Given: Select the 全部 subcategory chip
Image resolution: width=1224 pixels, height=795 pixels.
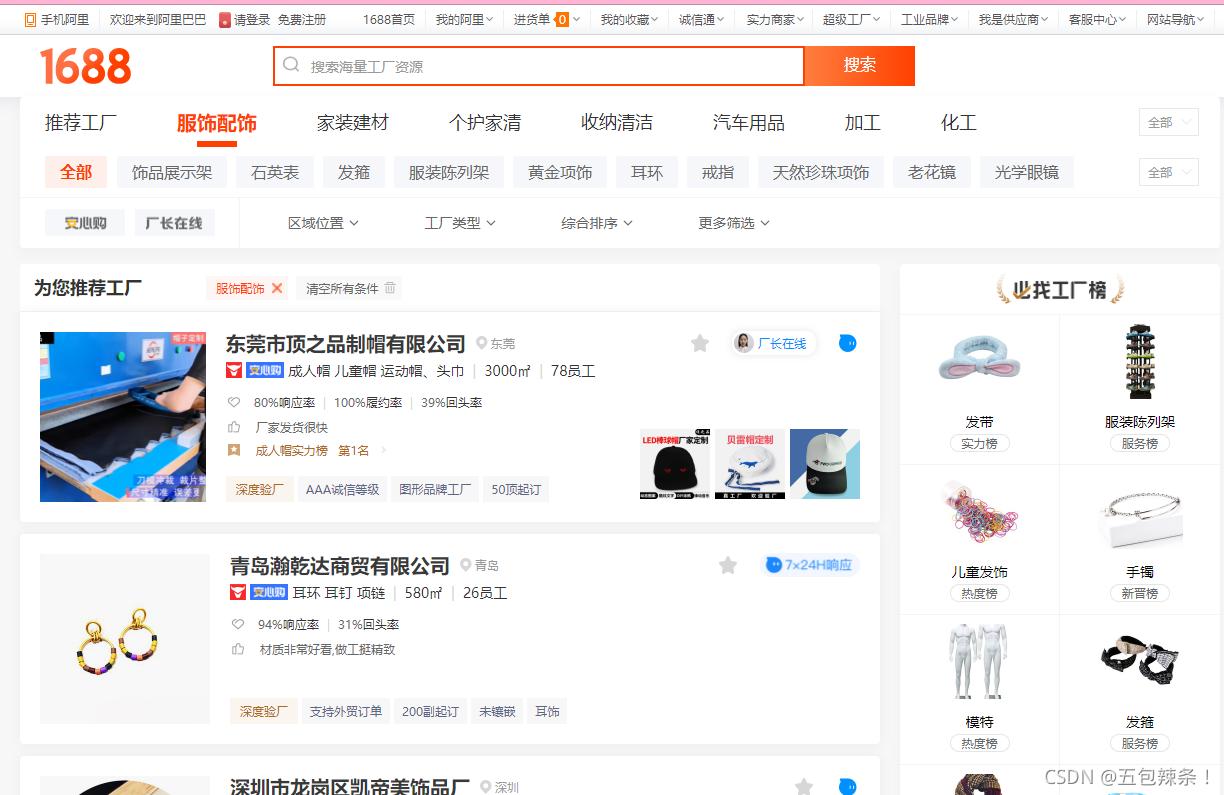Looking at the screenshot, I should point(76,171).
